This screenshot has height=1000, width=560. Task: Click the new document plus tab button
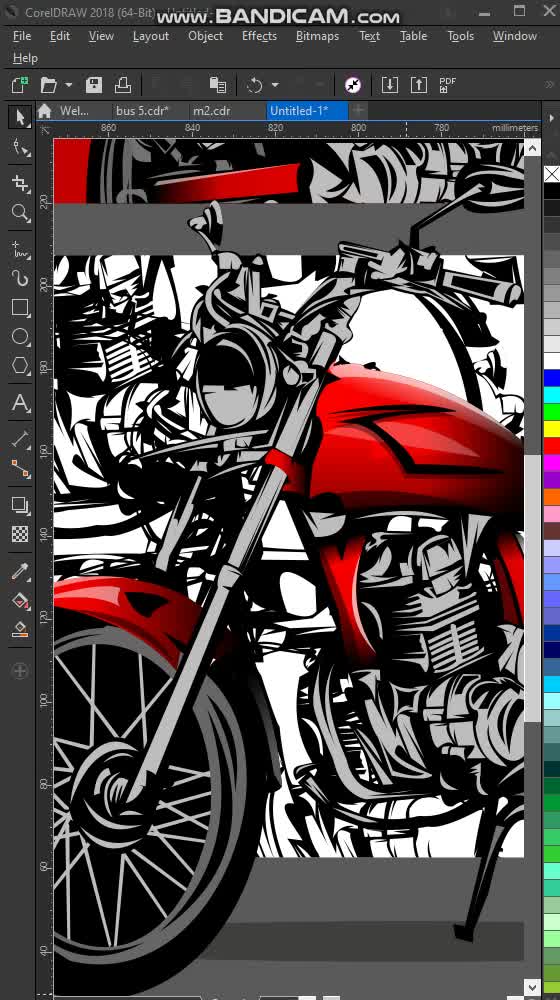[359, 111]
